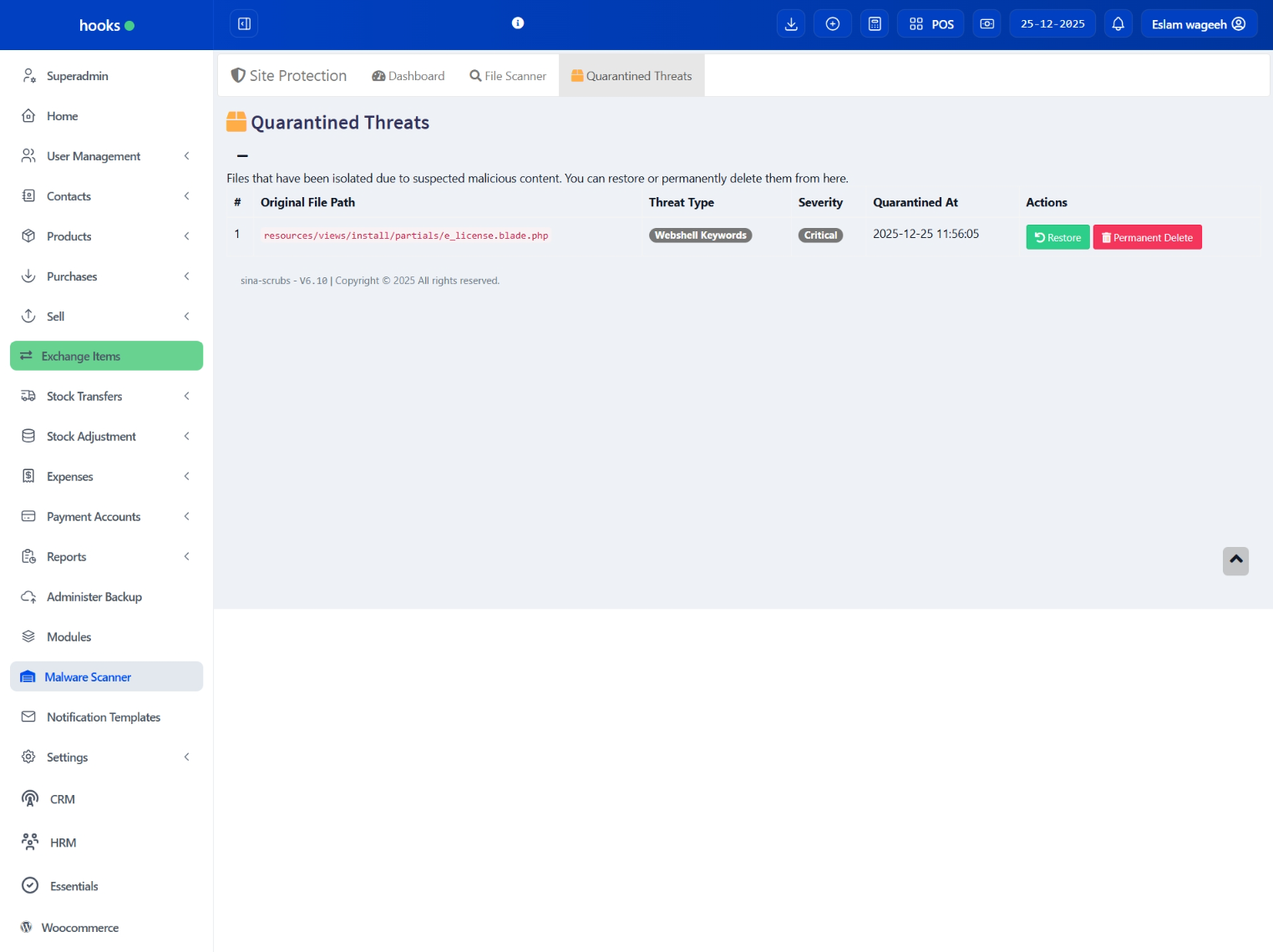
Task: Open the POS screen button
Action: coord(931,24)
